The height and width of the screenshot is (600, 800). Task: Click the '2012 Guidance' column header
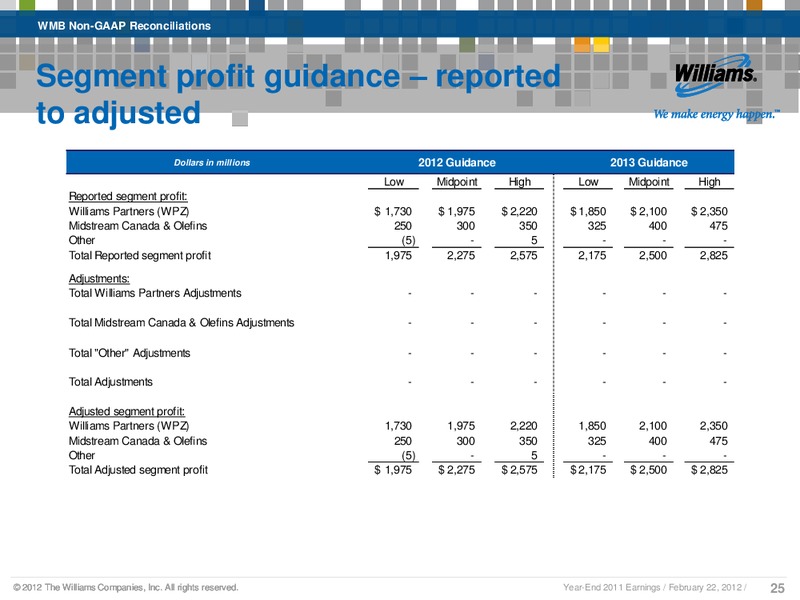457,162
